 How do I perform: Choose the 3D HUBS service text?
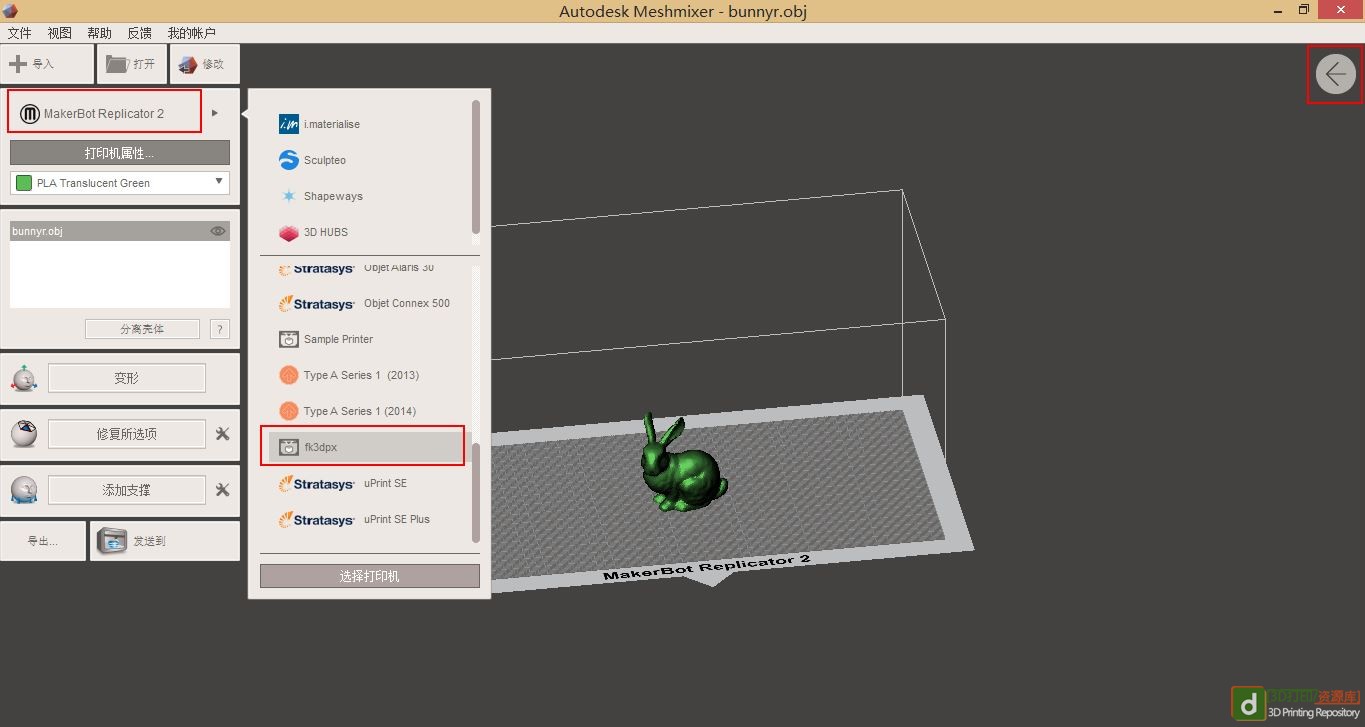326,232
